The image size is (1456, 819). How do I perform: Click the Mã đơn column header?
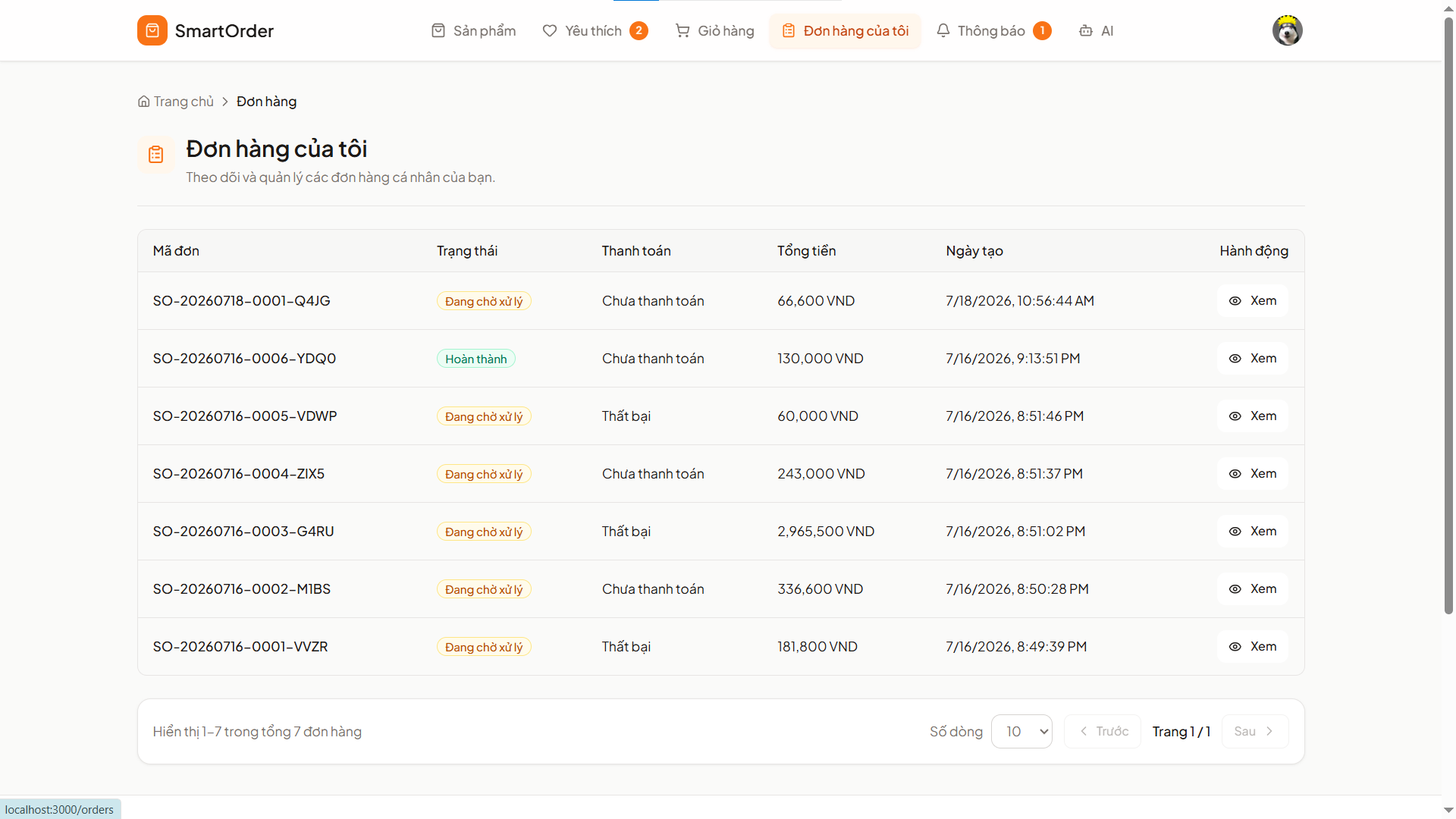176,251
